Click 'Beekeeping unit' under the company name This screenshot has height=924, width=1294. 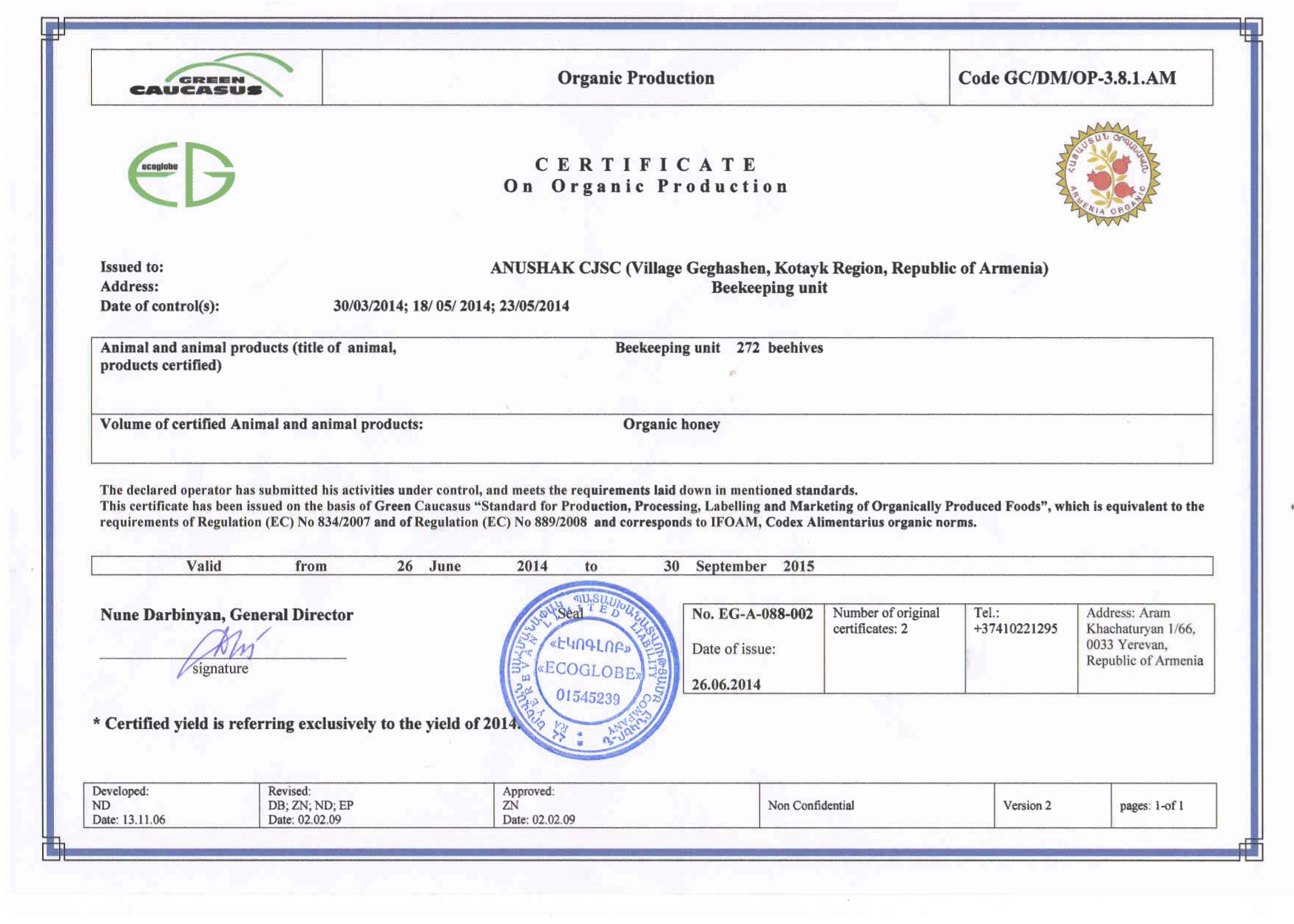(769, 288)
